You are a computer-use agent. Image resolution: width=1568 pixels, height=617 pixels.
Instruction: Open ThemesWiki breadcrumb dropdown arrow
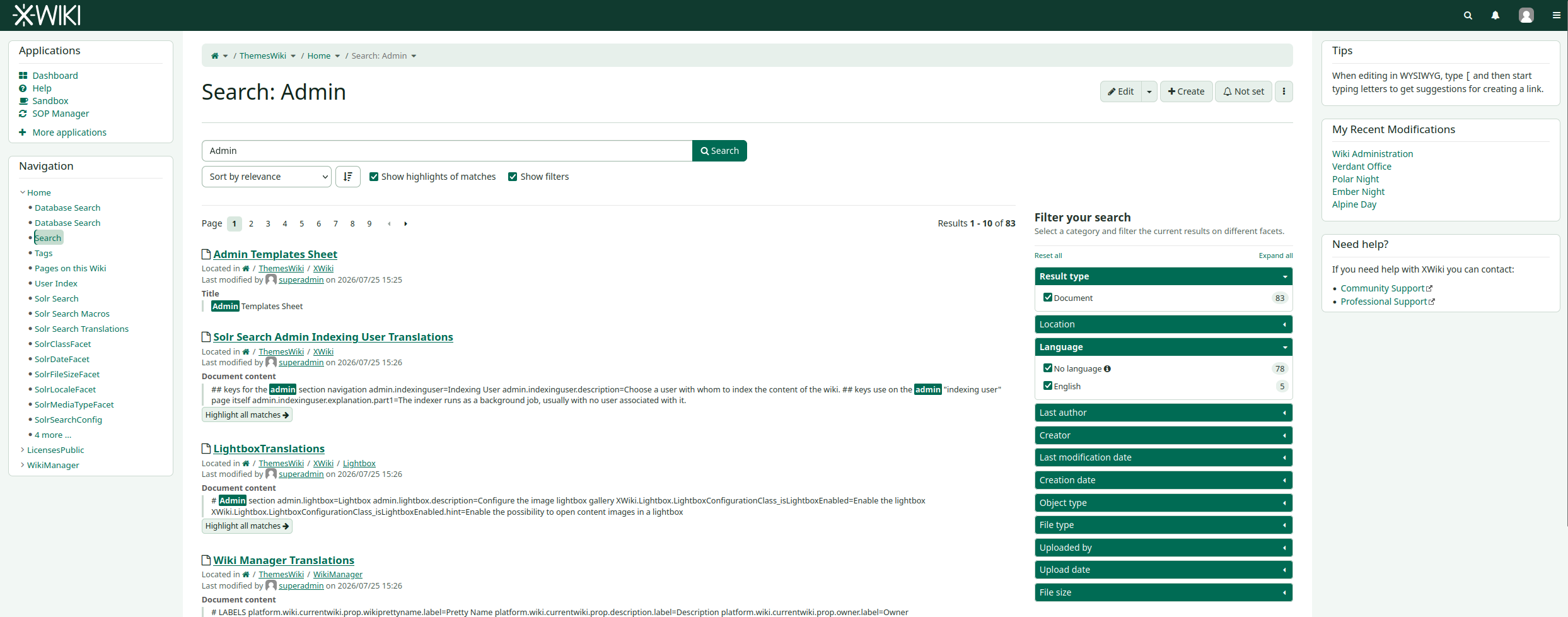click(293, 56)
